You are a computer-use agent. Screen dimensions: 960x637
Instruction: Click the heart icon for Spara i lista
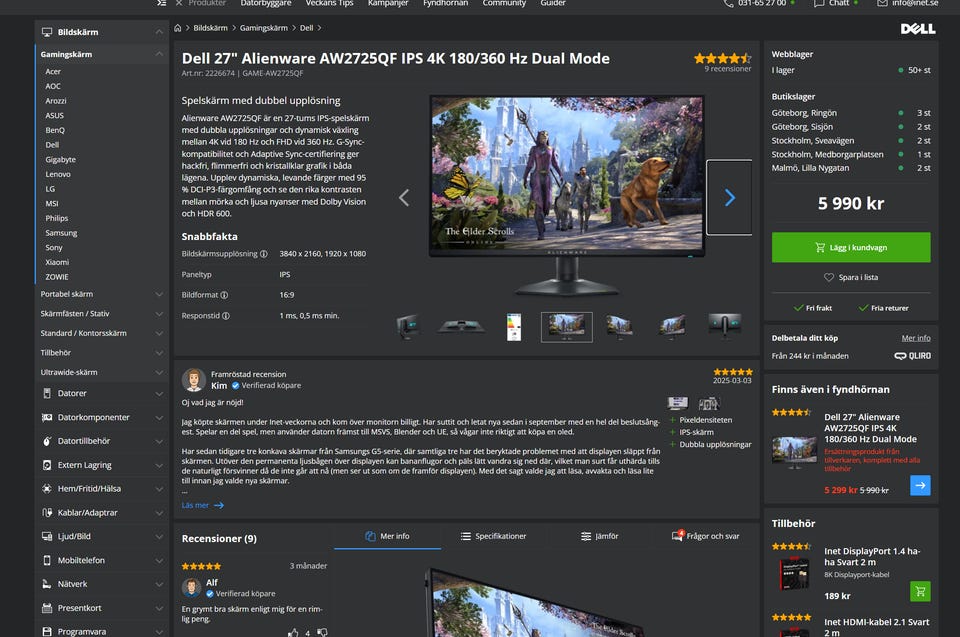[828, 277]
